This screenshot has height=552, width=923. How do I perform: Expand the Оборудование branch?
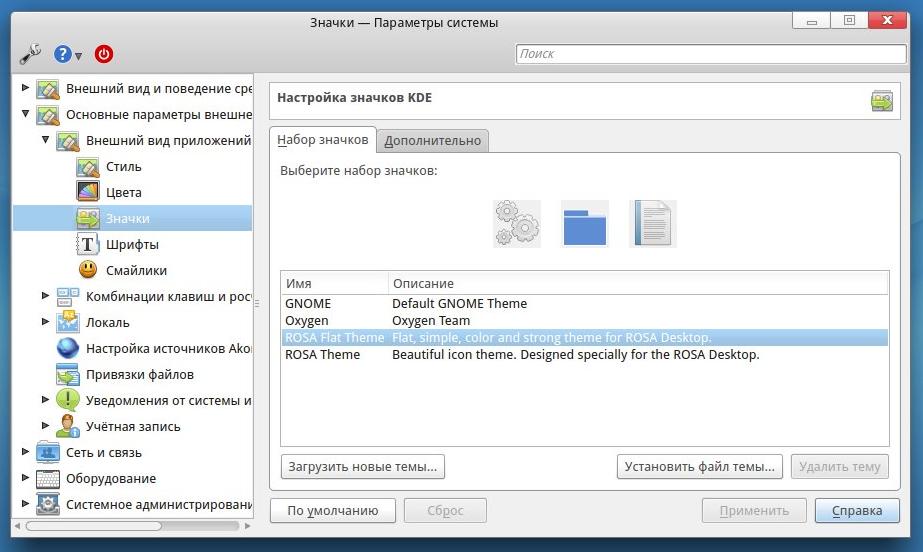pos(25,477)
